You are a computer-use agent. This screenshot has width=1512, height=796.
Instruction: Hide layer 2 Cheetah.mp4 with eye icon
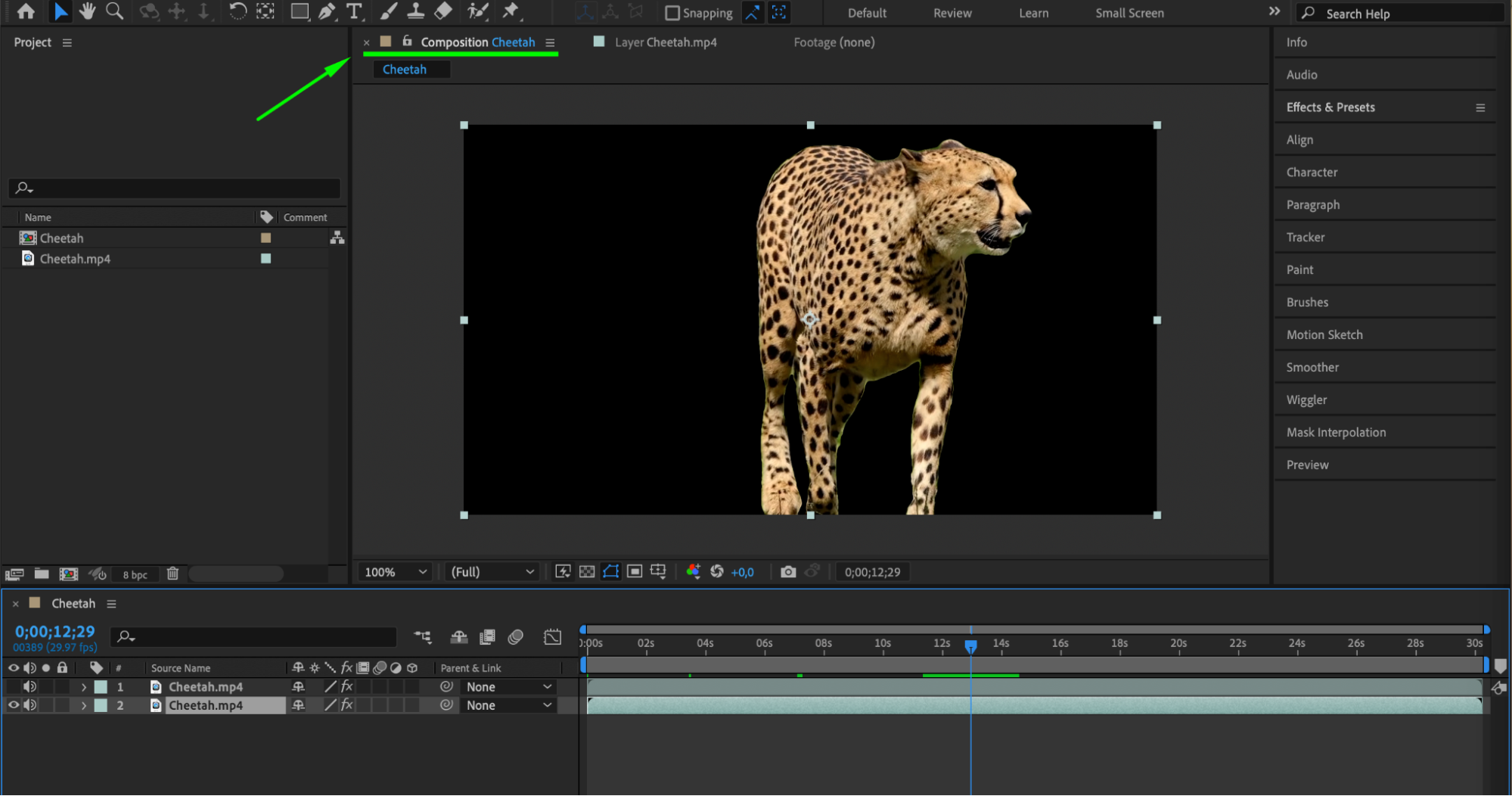(x=14, y=705)
